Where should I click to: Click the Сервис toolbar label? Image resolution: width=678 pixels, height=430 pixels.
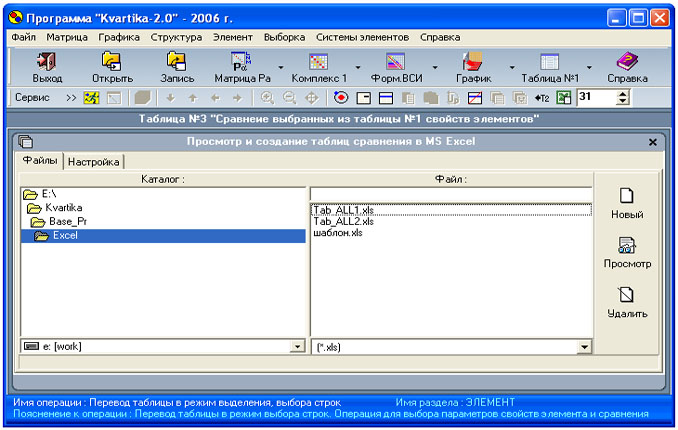[32, 98]
